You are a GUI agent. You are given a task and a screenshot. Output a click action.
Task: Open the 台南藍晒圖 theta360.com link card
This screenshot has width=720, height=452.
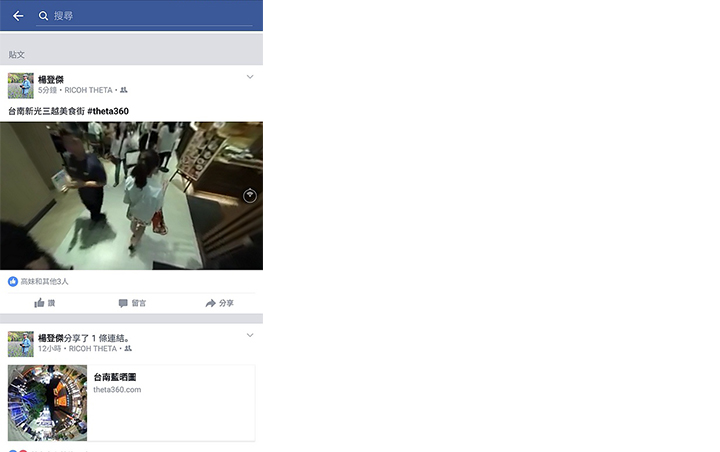tap(131, 403)
